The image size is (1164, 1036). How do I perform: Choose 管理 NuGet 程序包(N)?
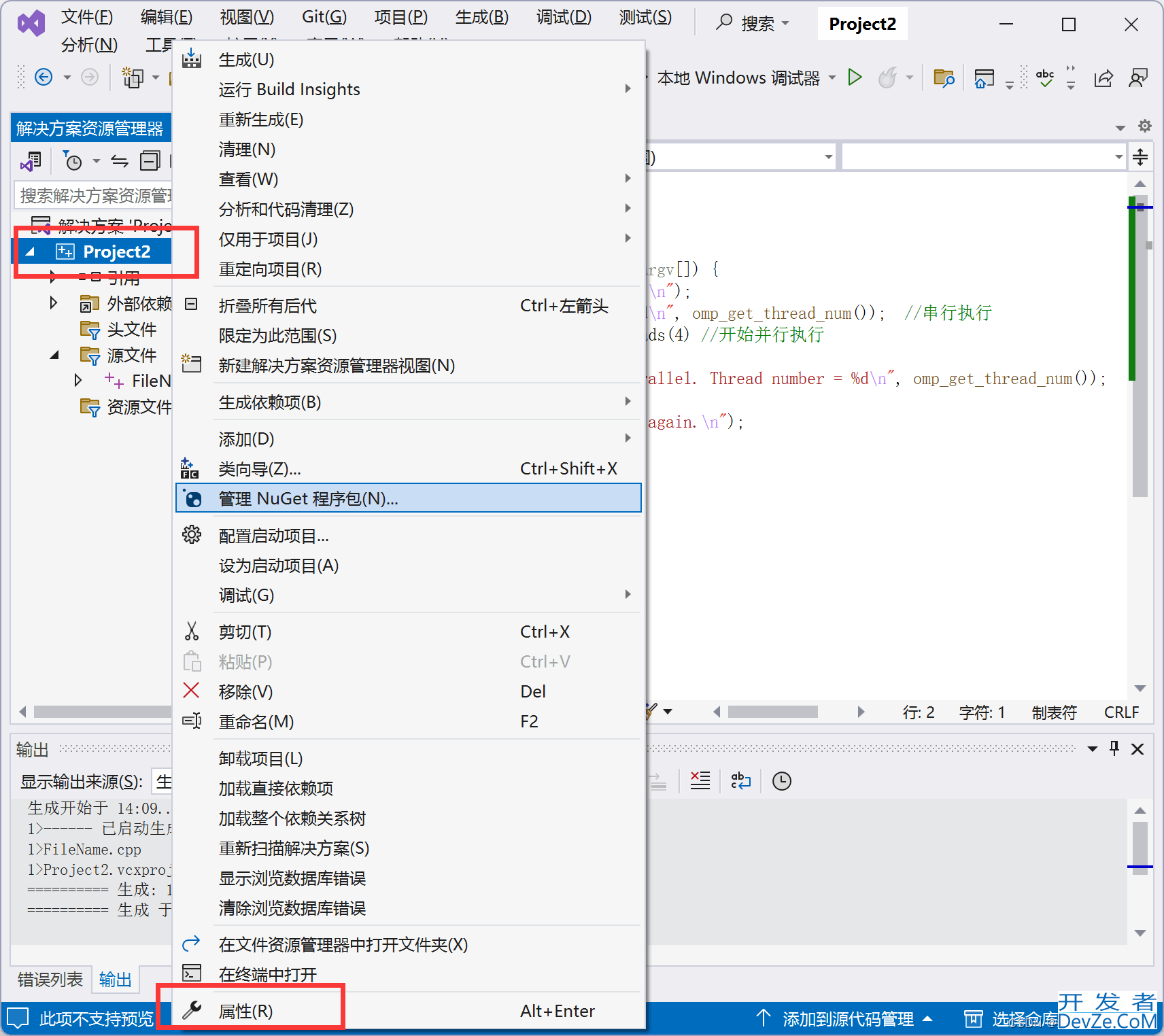pos(408,498)
